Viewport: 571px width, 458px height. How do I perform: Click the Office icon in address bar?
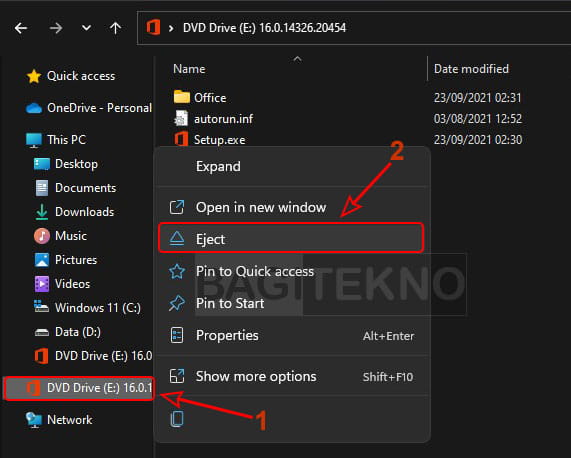point(153,28)
